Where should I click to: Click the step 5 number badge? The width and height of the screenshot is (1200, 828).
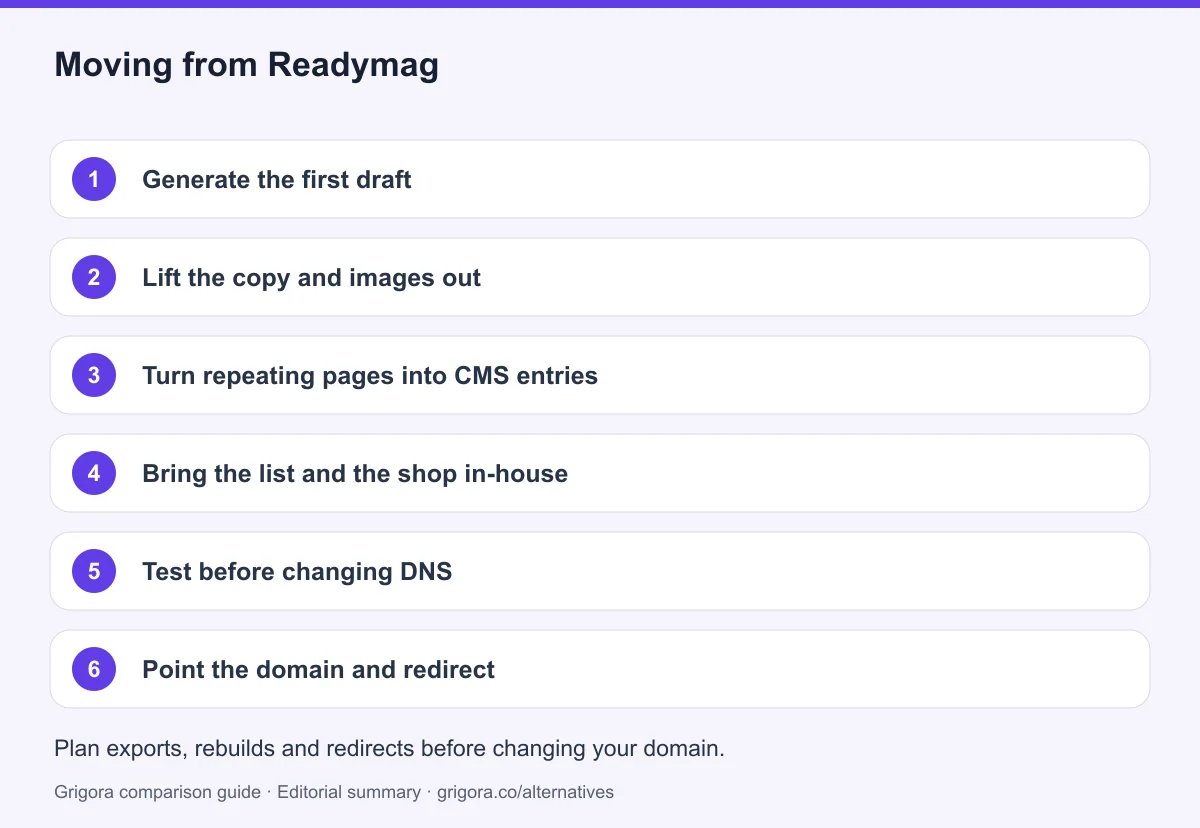click(94, 571)
